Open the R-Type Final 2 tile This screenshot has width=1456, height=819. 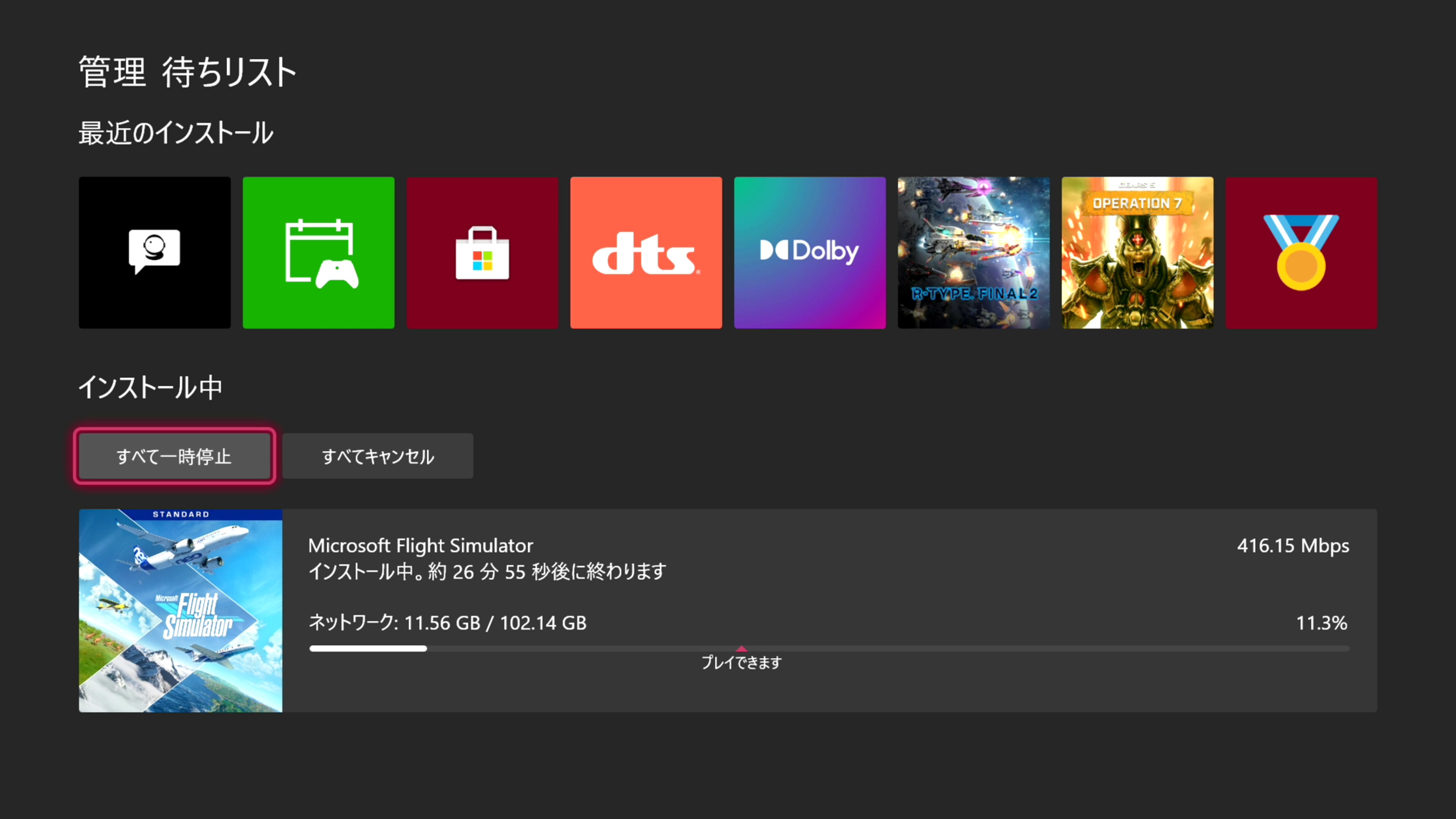point(973,252)
